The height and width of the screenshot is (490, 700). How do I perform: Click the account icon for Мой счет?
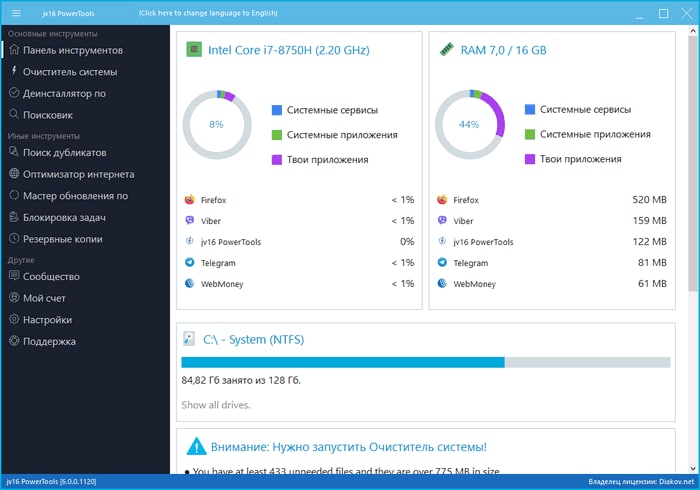(14, 297)
